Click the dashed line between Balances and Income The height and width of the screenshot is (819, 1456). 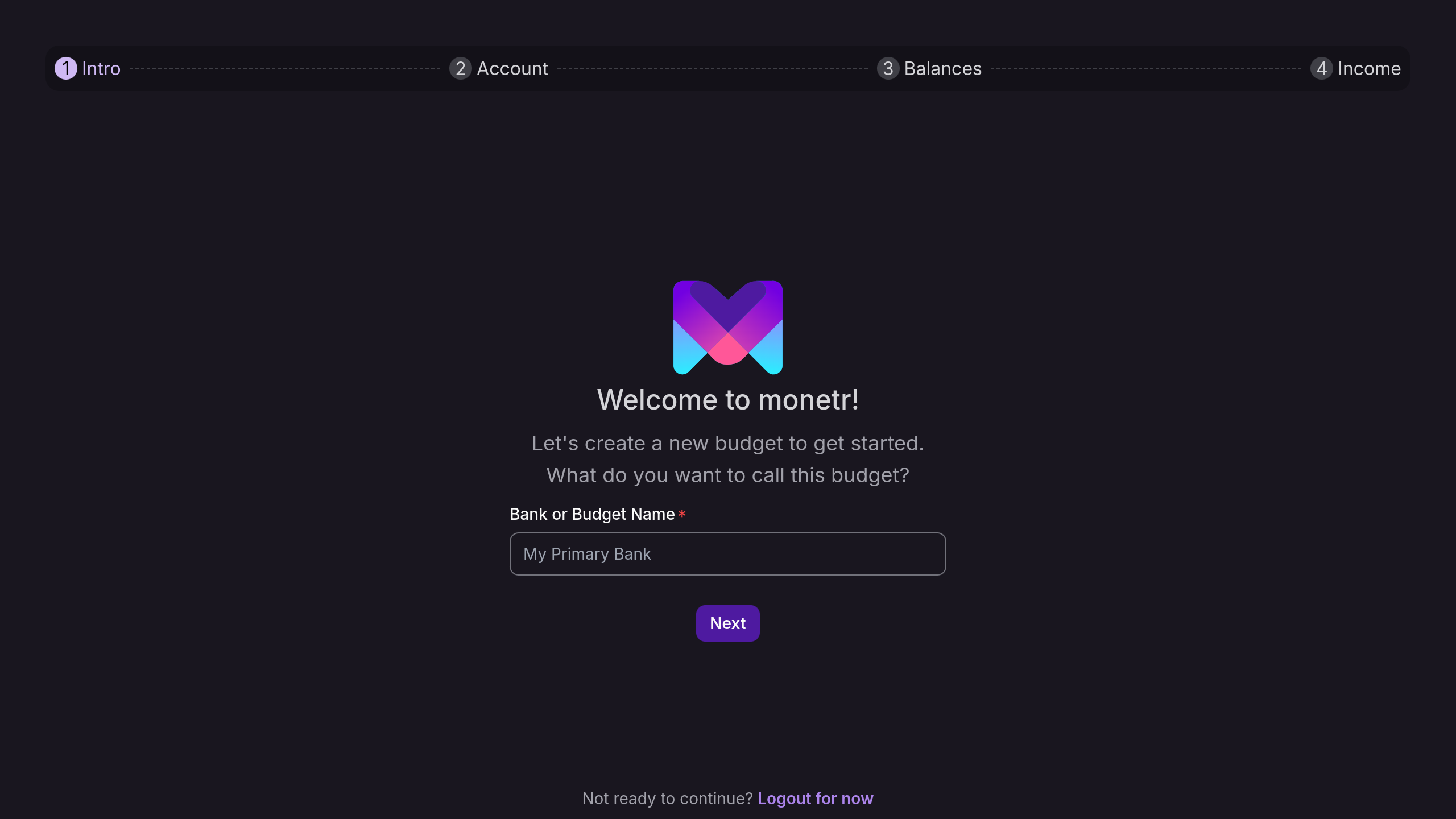(x=1146, y=69)
